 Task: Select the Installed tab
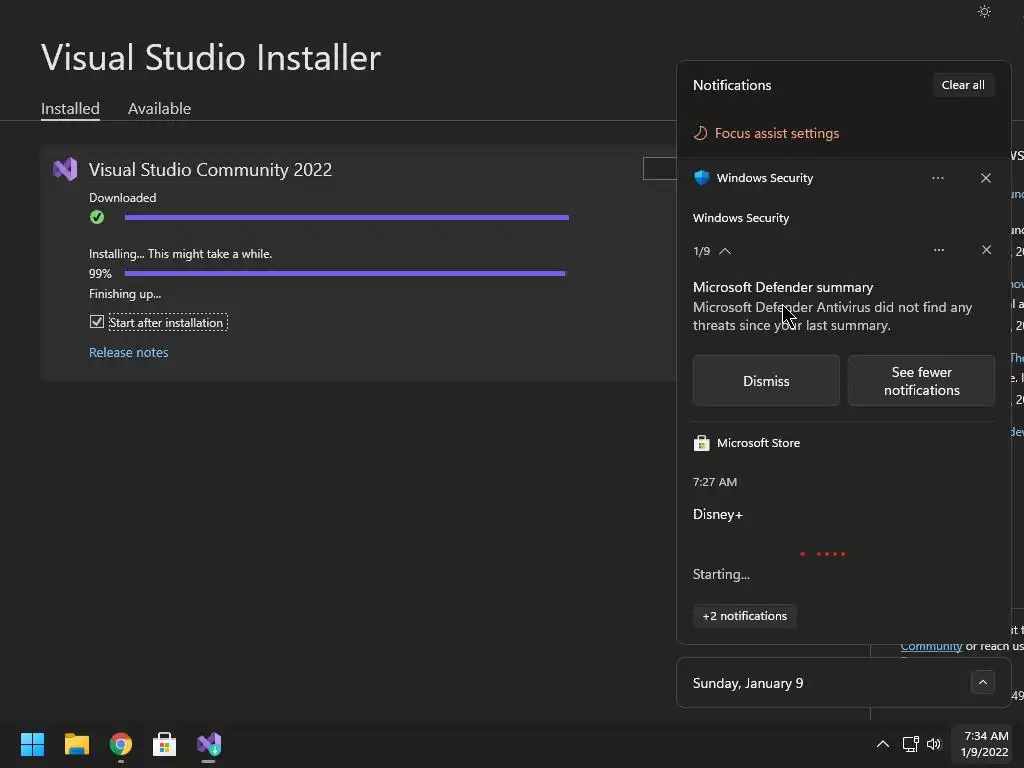pyautogui.click(x=70, y=108)
